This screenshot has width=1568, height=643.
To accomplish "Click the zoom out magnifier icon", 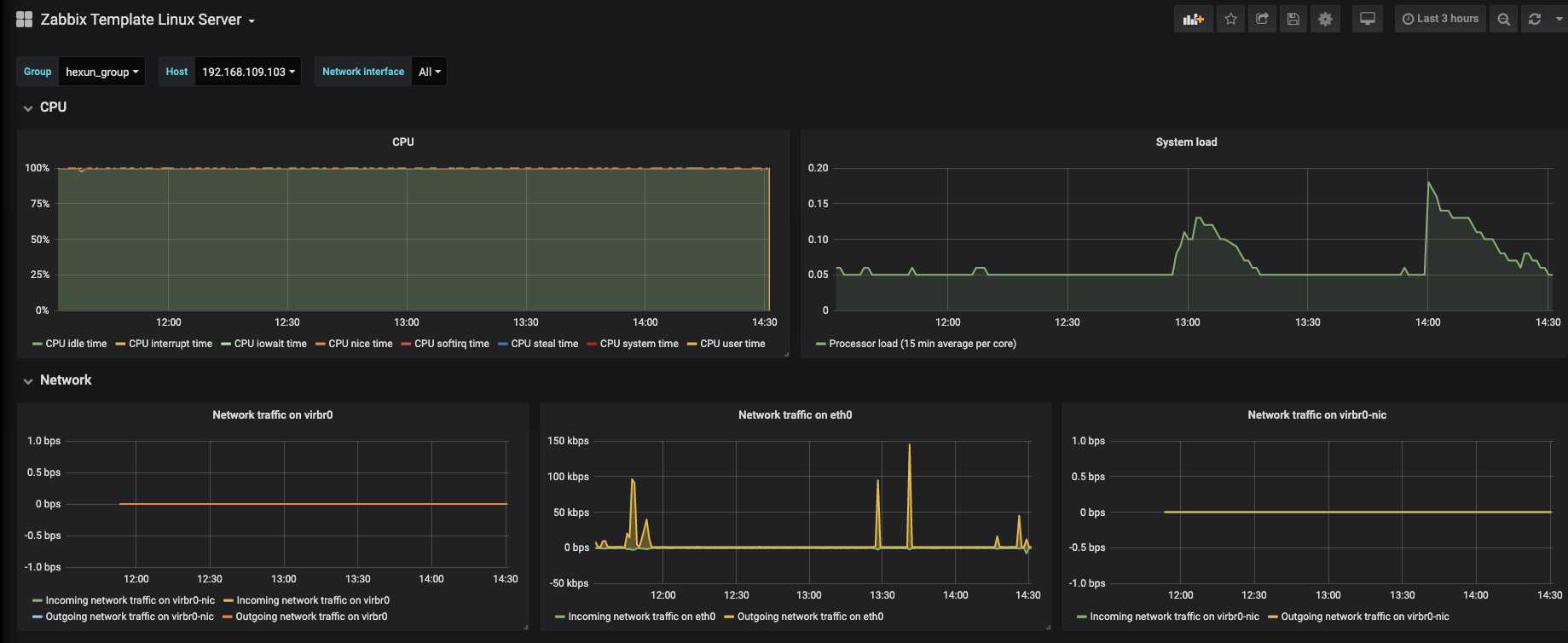I will pos(1504,19).
